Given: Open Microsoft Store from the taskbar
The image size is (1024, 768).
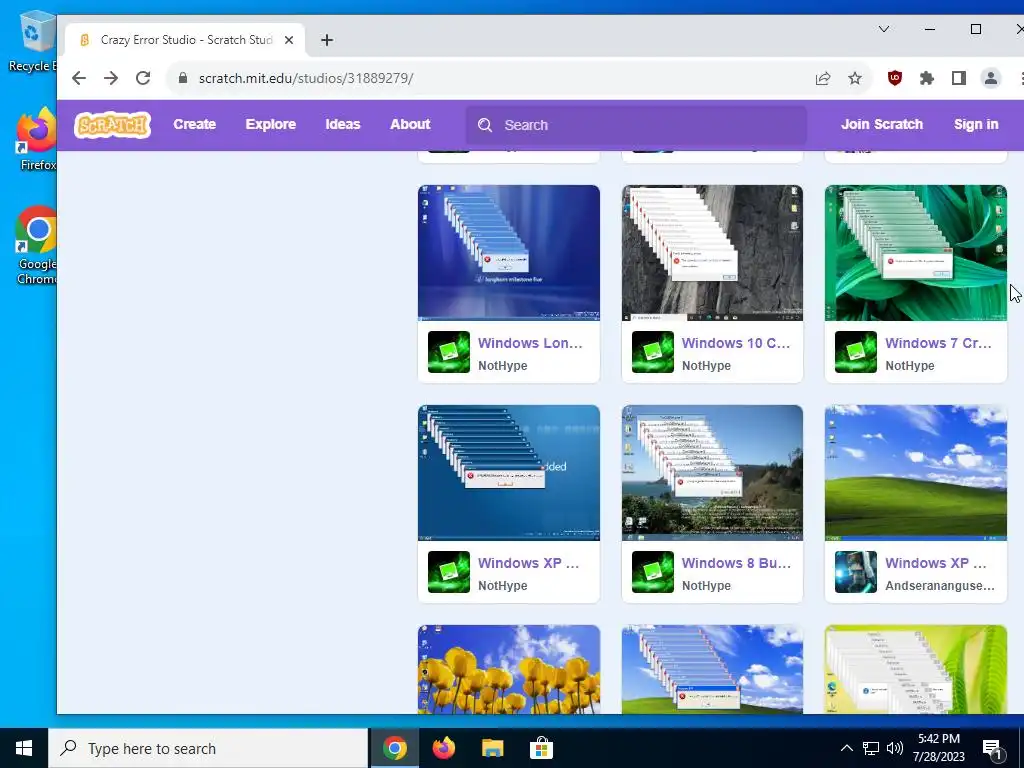Looking at the screenshot, I should [541, 748].
